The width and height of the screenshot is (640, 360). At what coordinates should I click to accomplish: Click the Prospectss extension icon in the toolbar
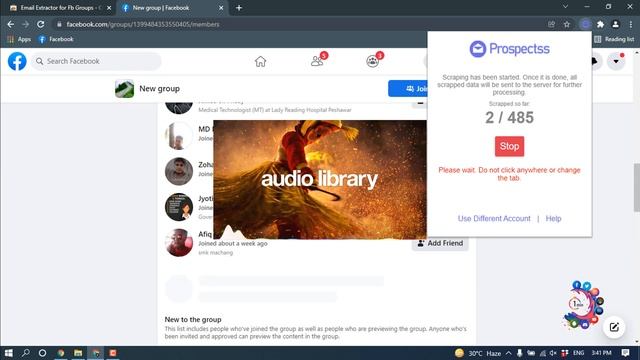point(585,24)
